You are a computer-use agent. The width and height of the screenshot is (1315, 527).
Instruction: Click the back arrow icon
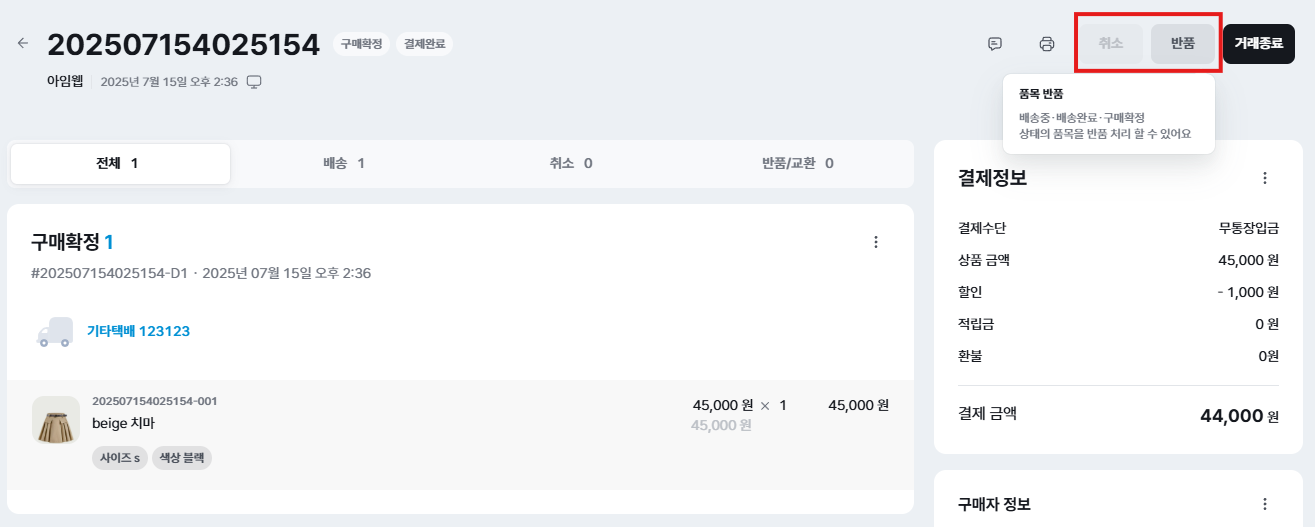pyautogui.click(x=23, y=43)
